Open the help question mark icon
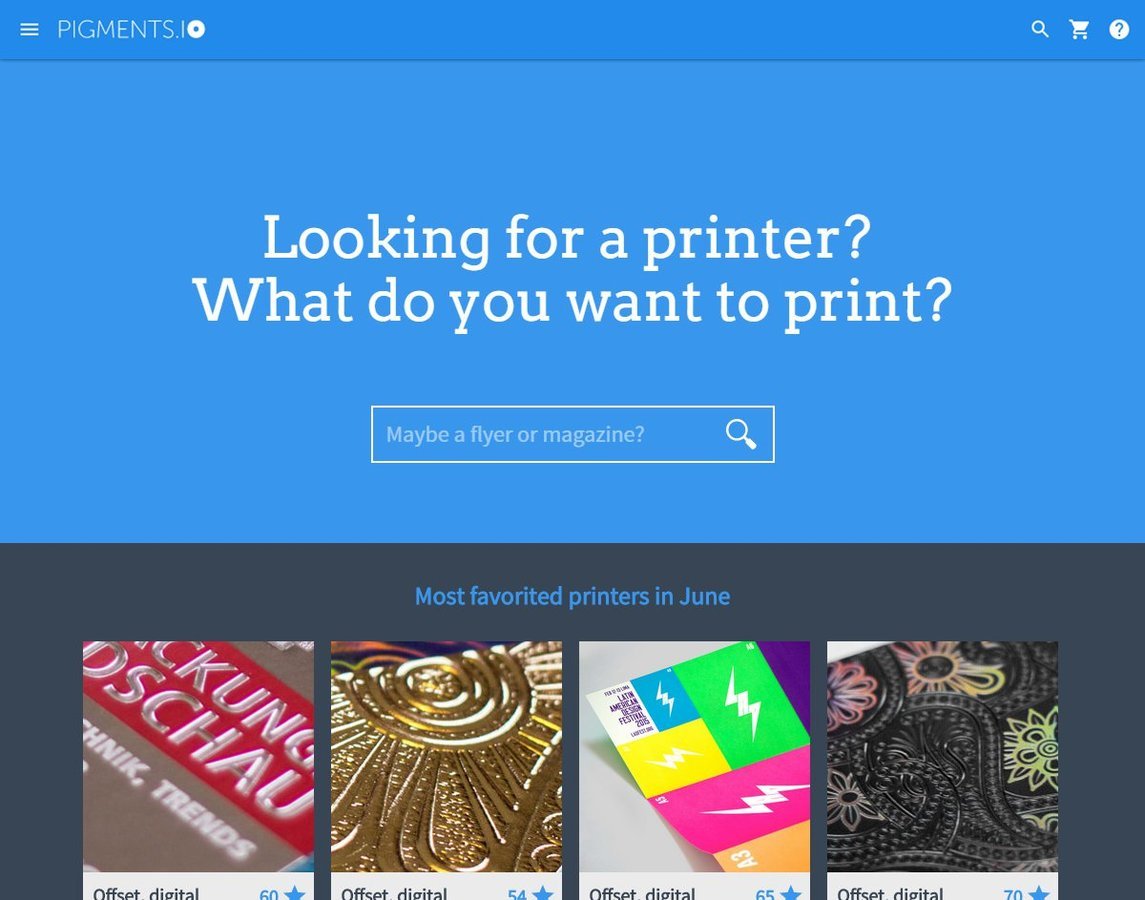This screenshot has height=900, width=1145. 1119,29
